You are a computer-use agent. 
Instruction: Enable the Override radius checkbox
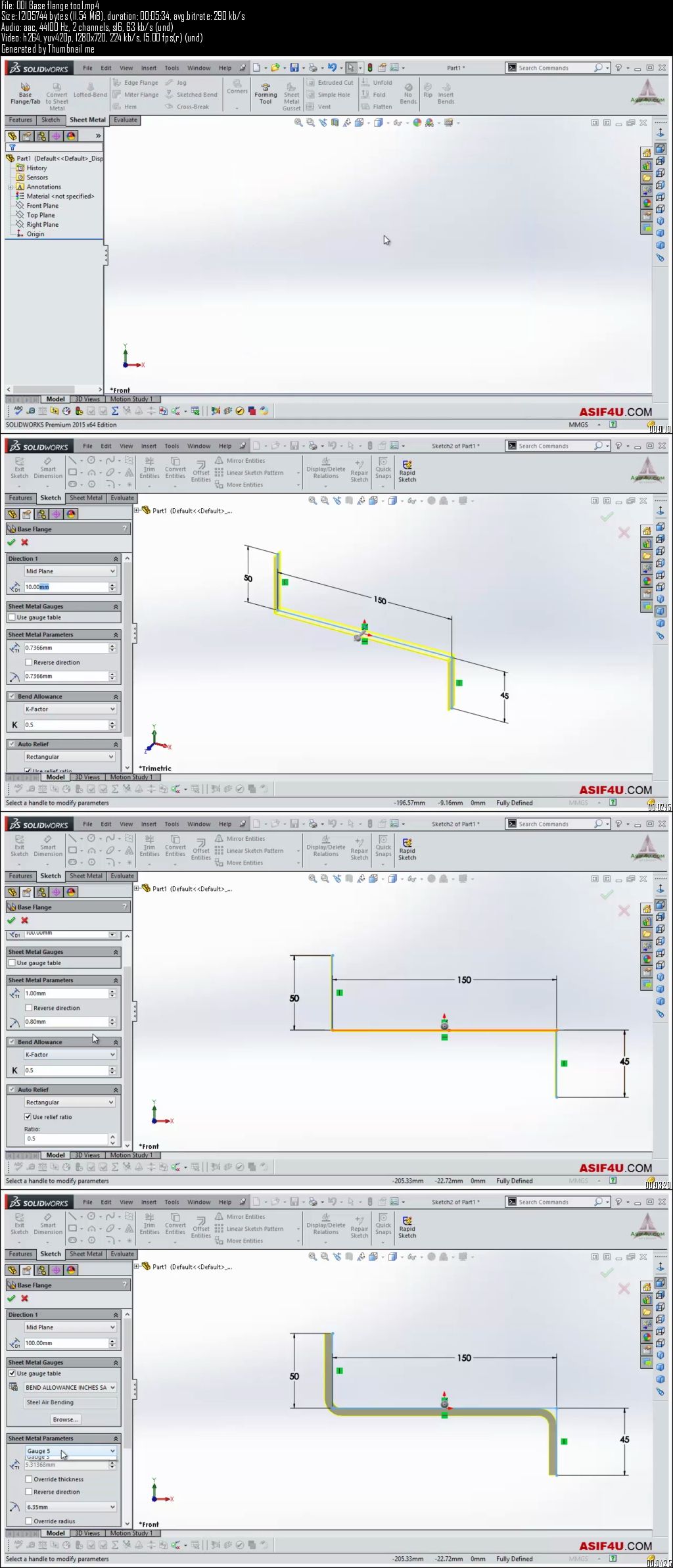28,1521
